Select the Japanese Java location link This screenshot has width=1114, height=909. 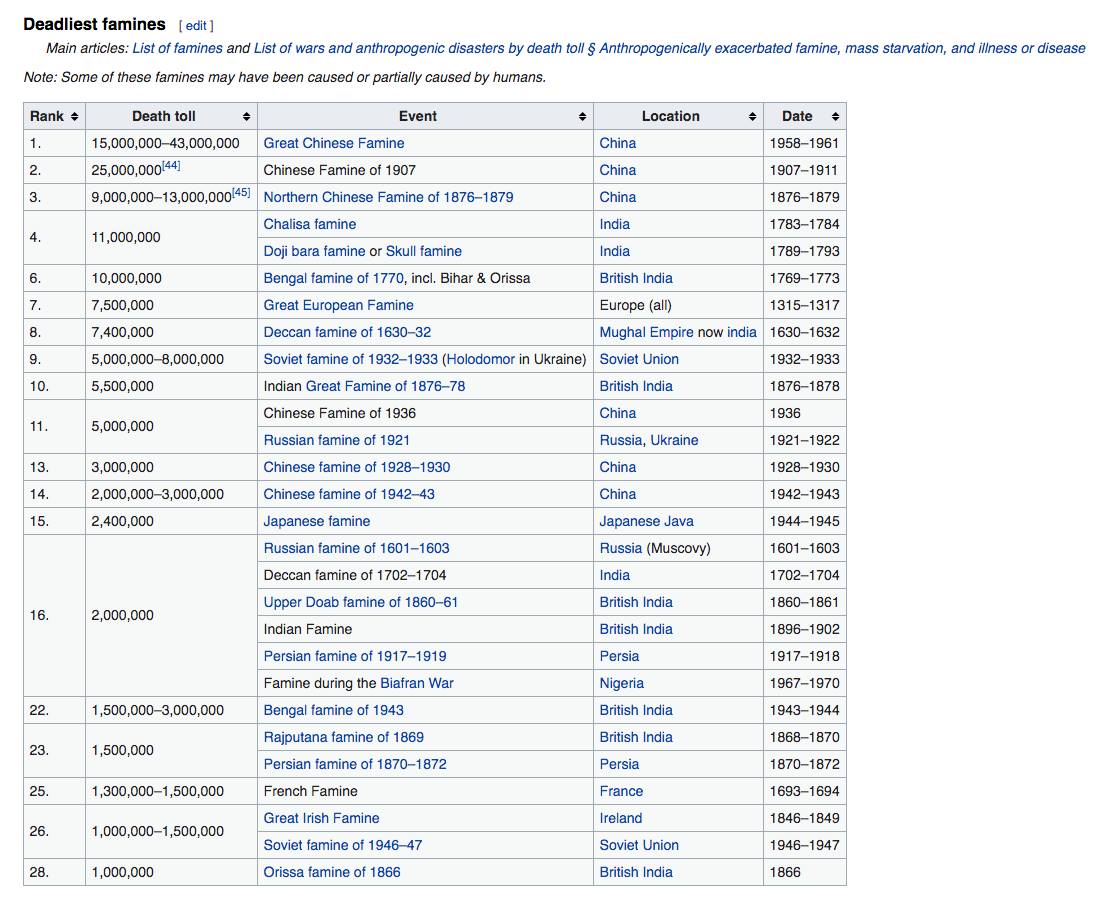click(x=646, y=521)
